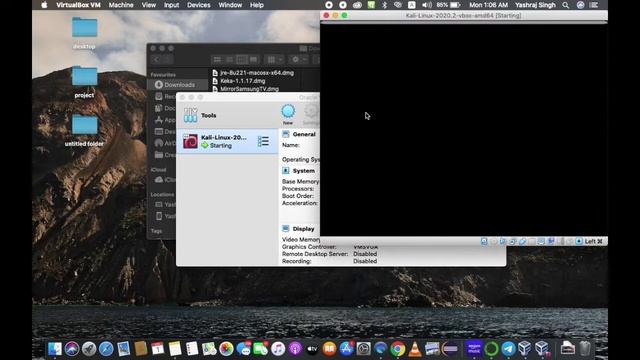Open Apple TV from the Dock
Image resolution: width=640 pixels, height=360 pixels.
tap(312, 349)
